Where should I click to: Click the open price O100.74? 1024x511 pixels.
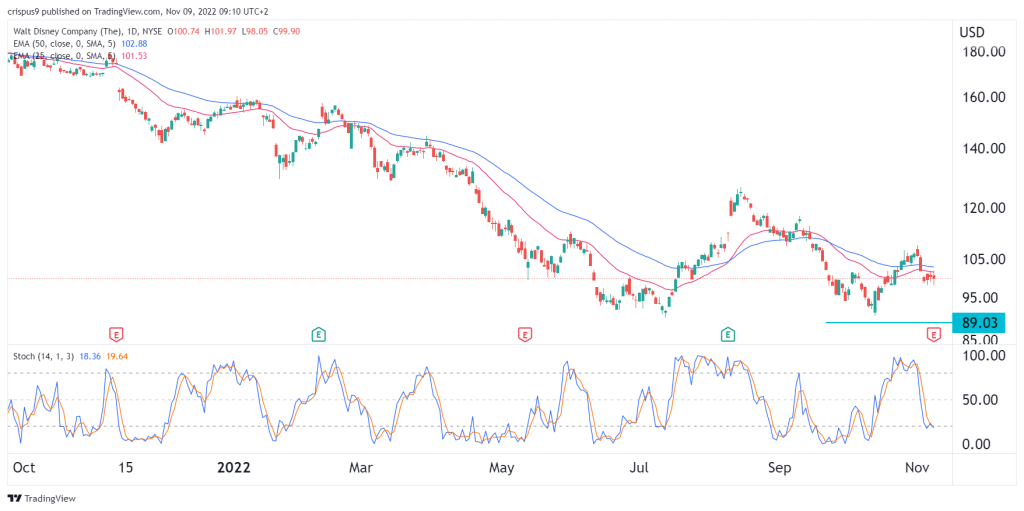184,31
